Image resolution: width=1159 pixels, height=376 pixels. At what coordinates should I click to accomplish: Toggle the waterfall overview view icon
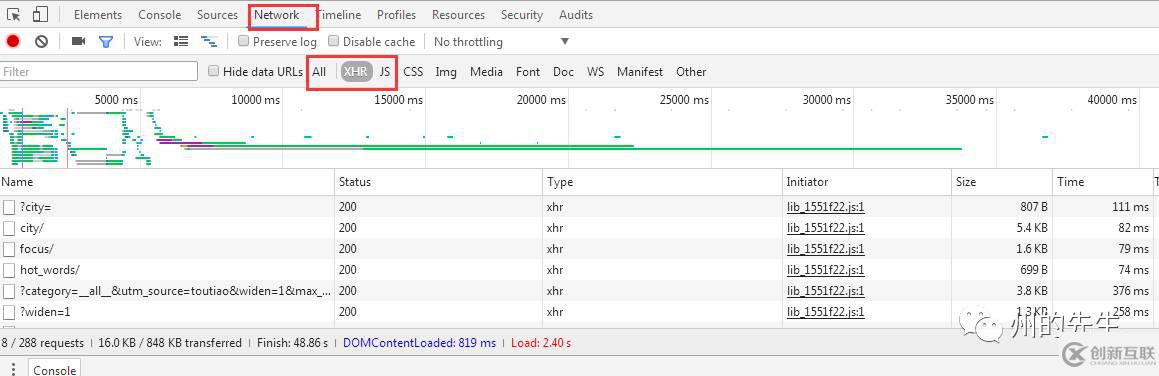point(209,41)
